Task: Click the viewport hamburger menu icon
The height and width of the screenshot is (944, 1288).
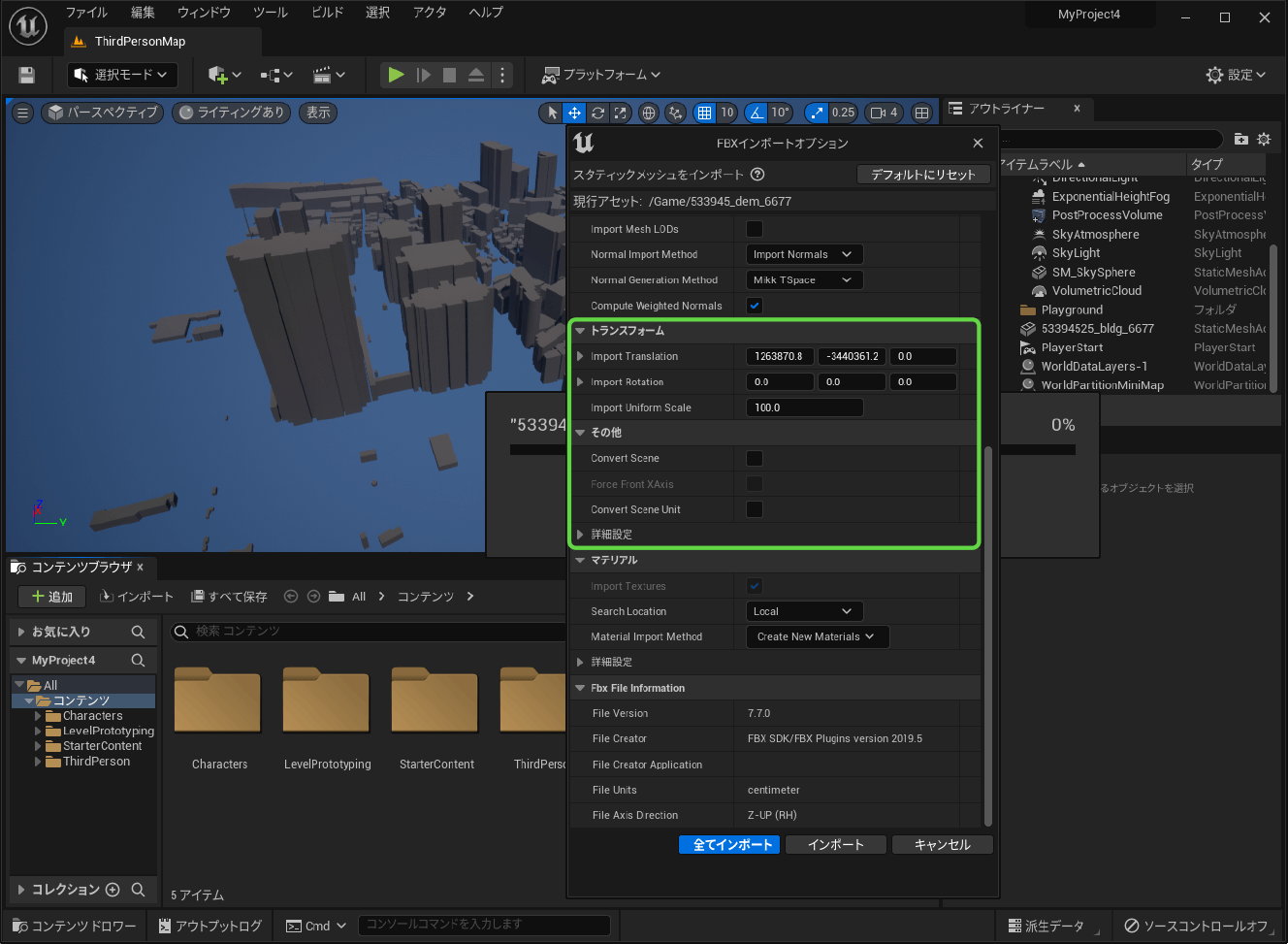Action: [23, 113]
